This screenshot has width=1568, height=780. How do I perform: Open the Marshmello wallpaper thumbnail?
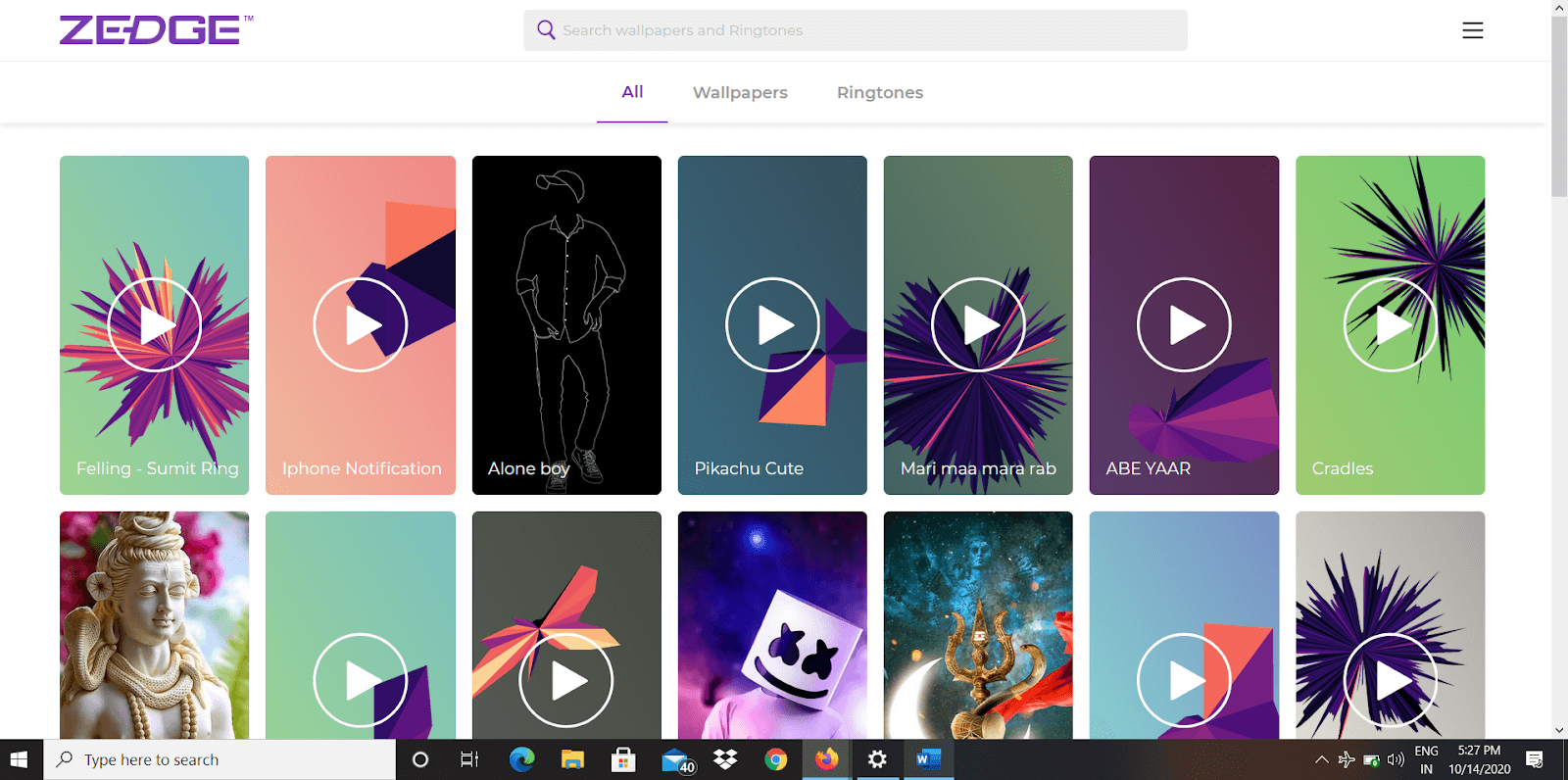coord(772,625)
